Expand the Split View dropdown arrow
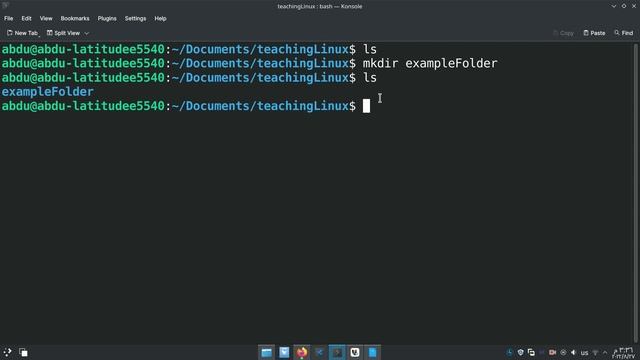The image size is (640, 360). 87,33
